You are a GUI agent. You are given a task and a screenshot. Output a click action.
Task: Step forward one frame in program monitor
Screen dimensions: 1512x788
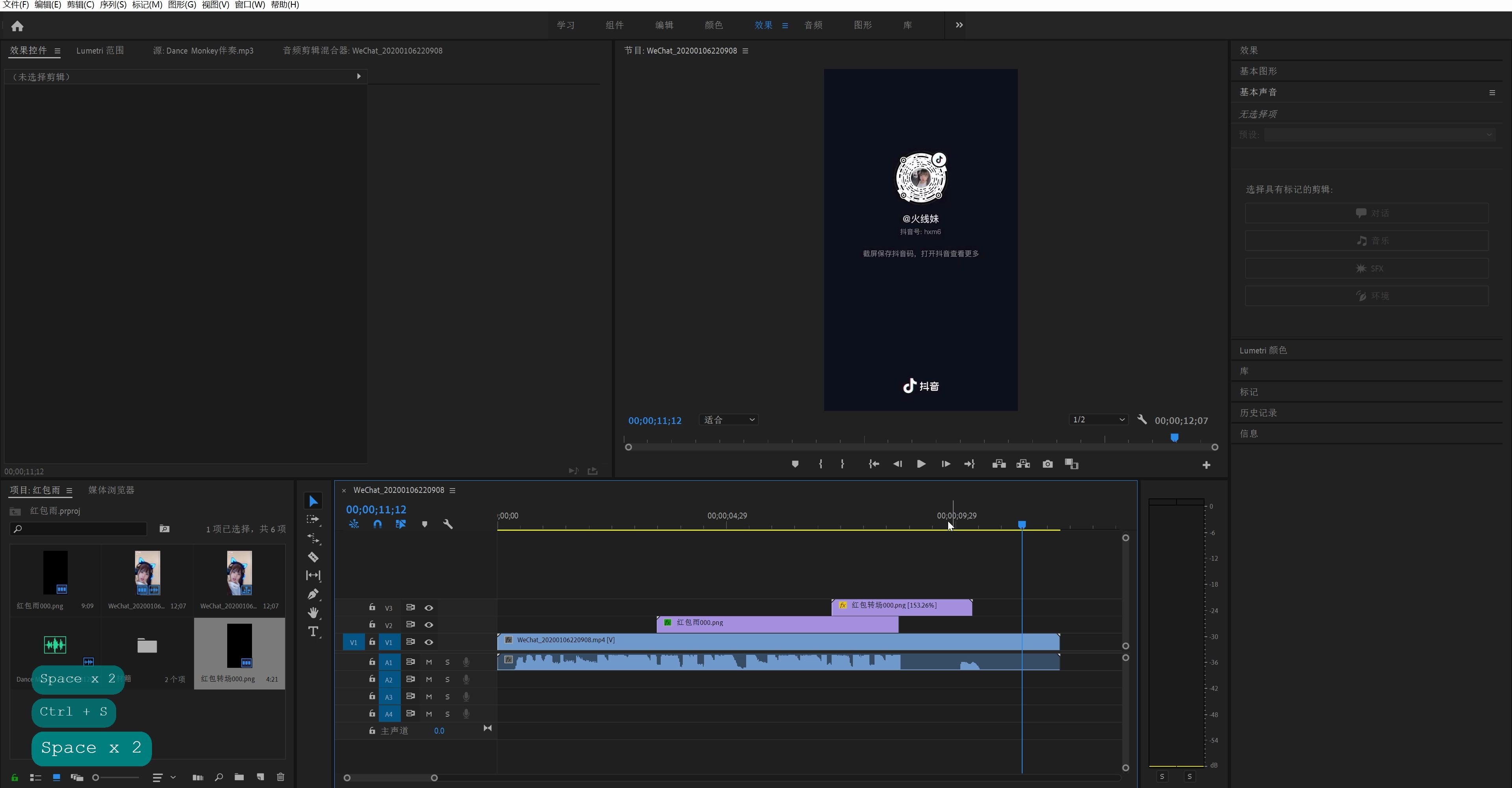pyautogui.click(x=945, y=464)
